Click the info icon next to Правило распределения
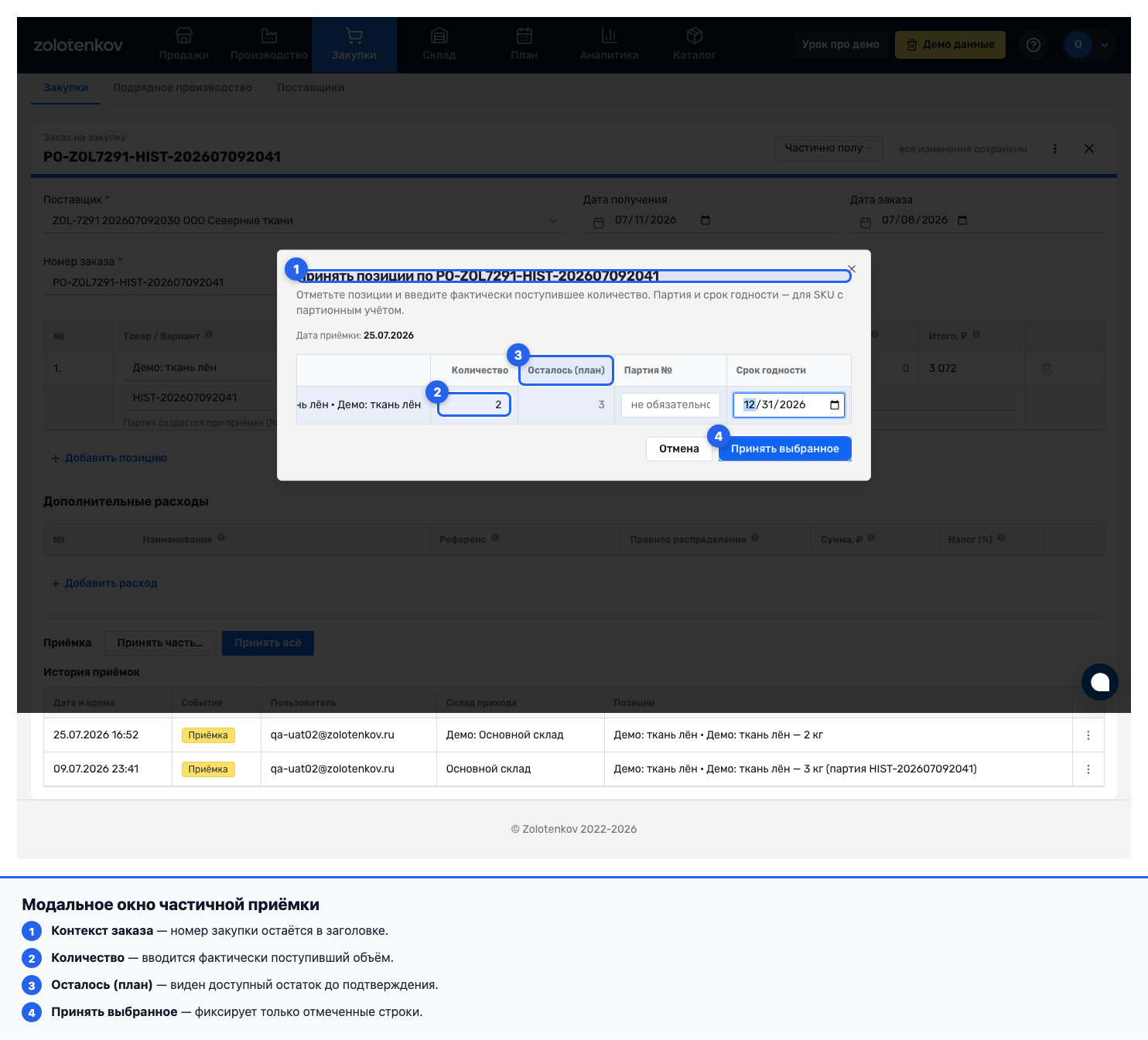The image size is (1148, 1040). (x=755, y=538)
